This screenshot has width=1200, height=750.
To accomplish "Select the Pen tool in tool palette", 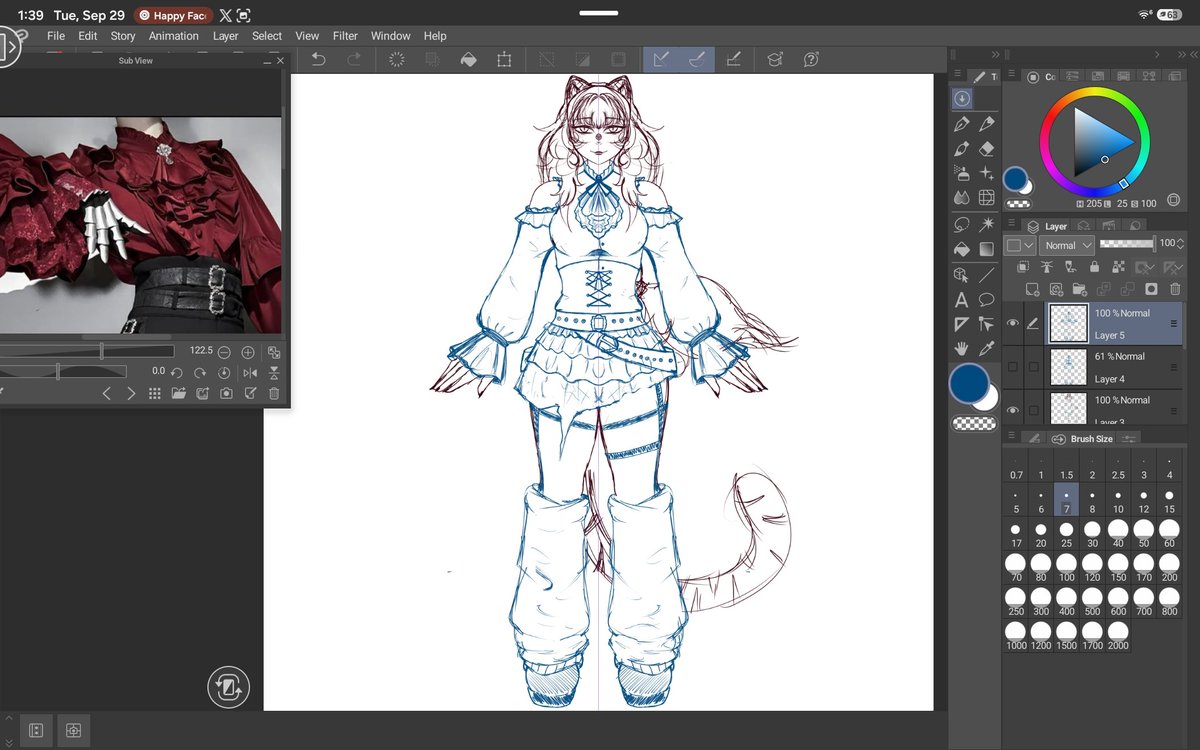I will pos(962,124).
